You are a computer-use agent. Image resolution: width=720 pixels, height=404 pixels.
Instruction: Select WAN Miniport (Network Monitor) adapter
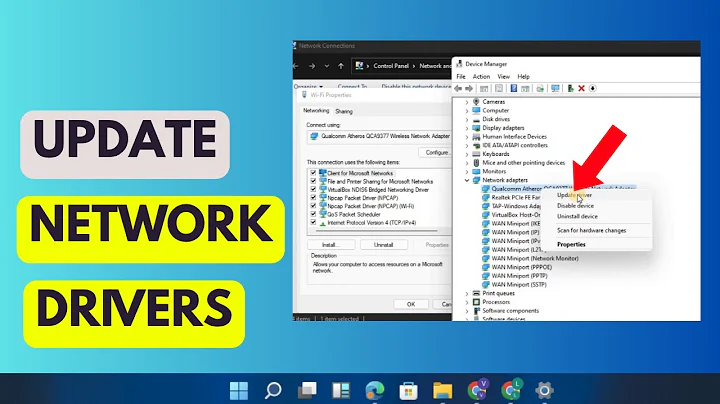point(535,258)
